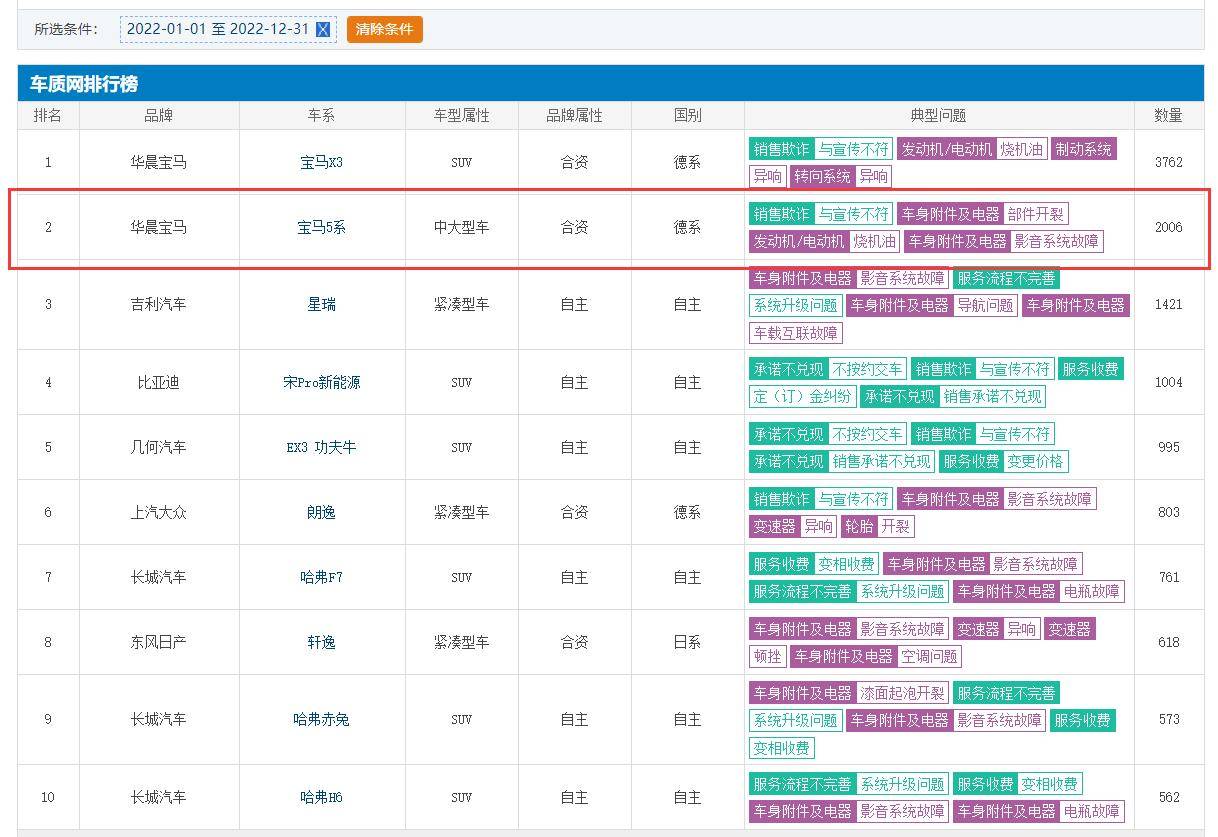Click 发动机/电动机 tag in 宝马5系 row
Image resolution: width=1218 pixels, height=837 pixels.
coord(799,241)
